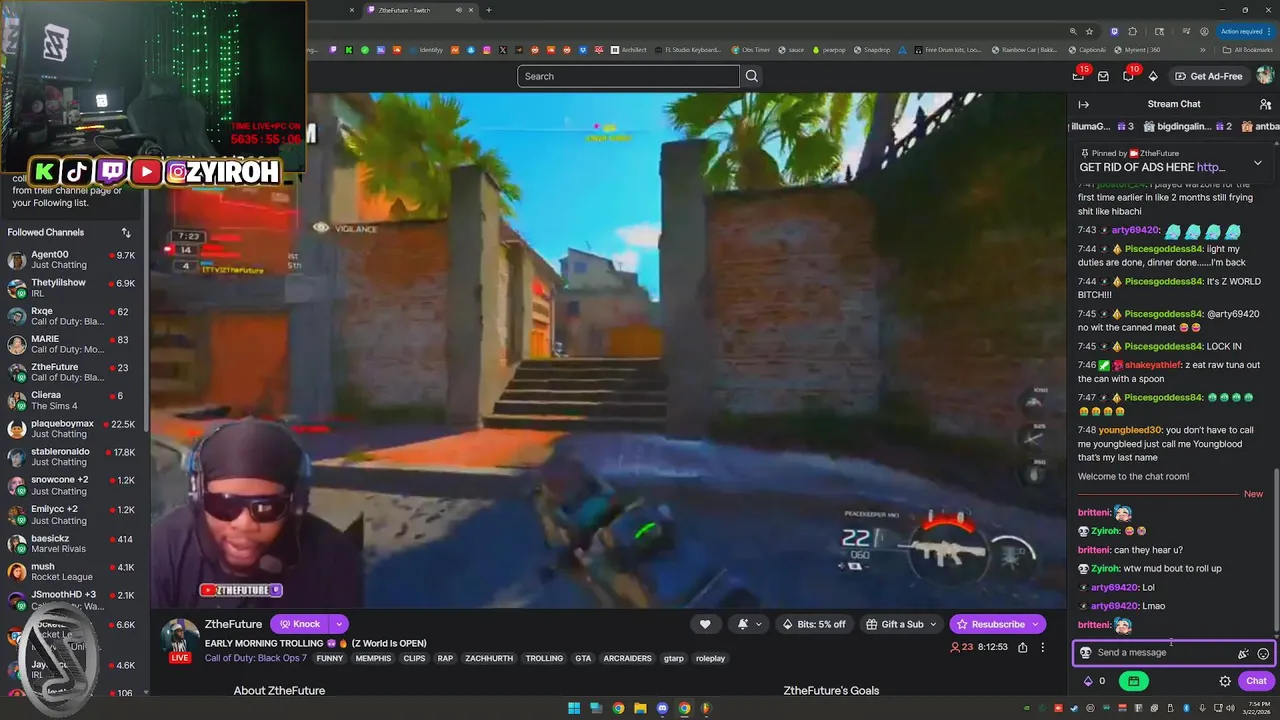Viewport: 1280px width, 720px height.
Task: Open the Call of Duty: Black Ops 7 link
Action: tap(256, 658)
